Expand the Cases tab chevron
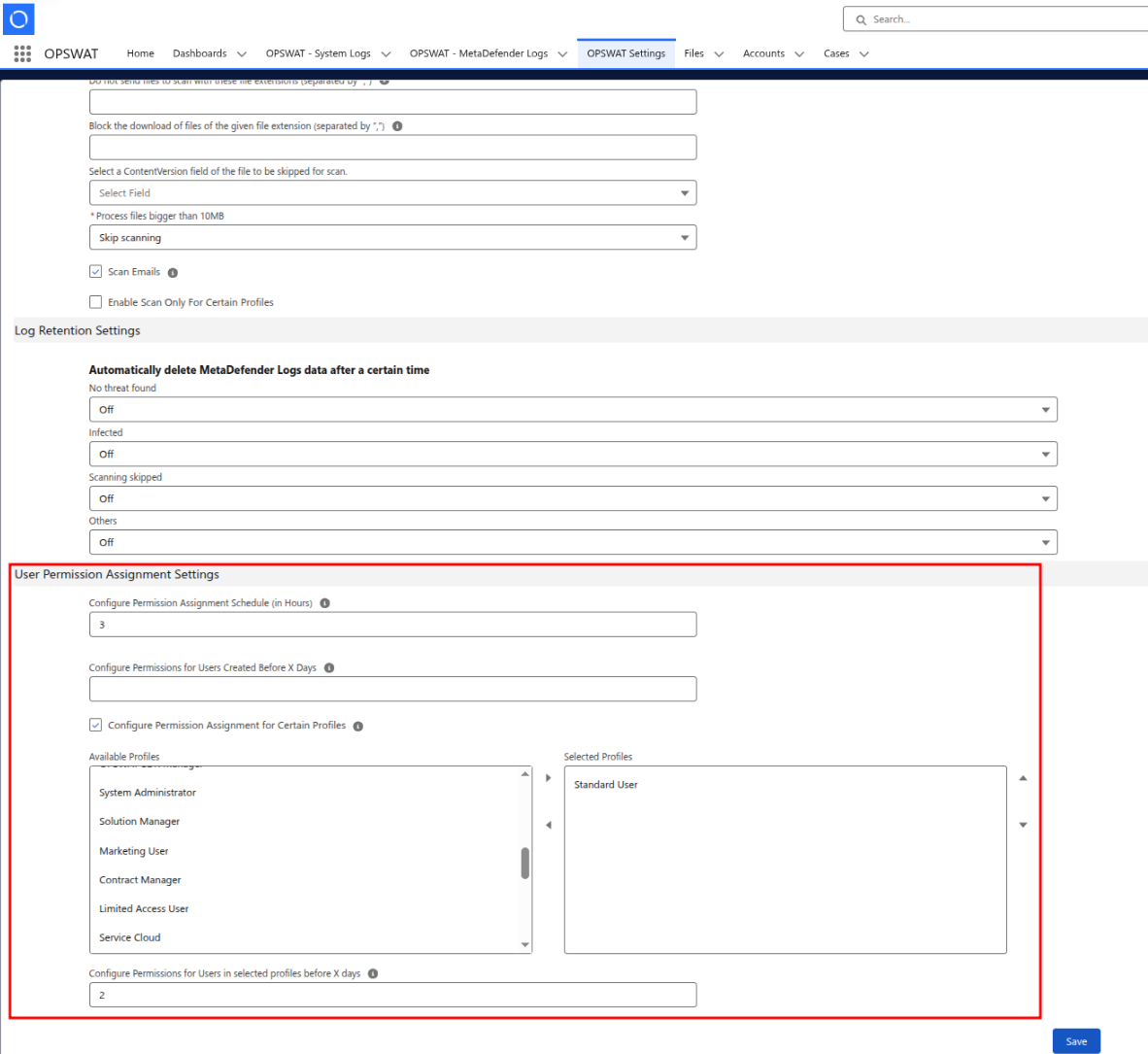This screenshot has height=1054, width=1148. pyautogui.click(x=864, y=54)
